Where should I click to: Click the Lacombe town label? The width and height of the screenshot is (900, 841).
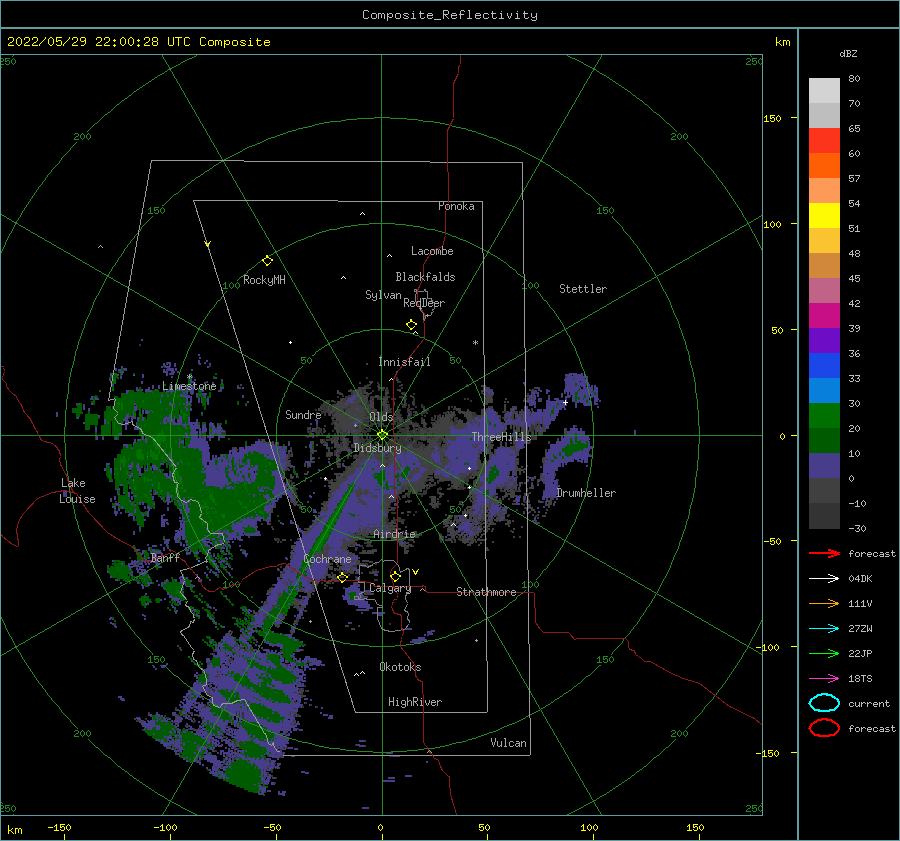coord(432,251)
